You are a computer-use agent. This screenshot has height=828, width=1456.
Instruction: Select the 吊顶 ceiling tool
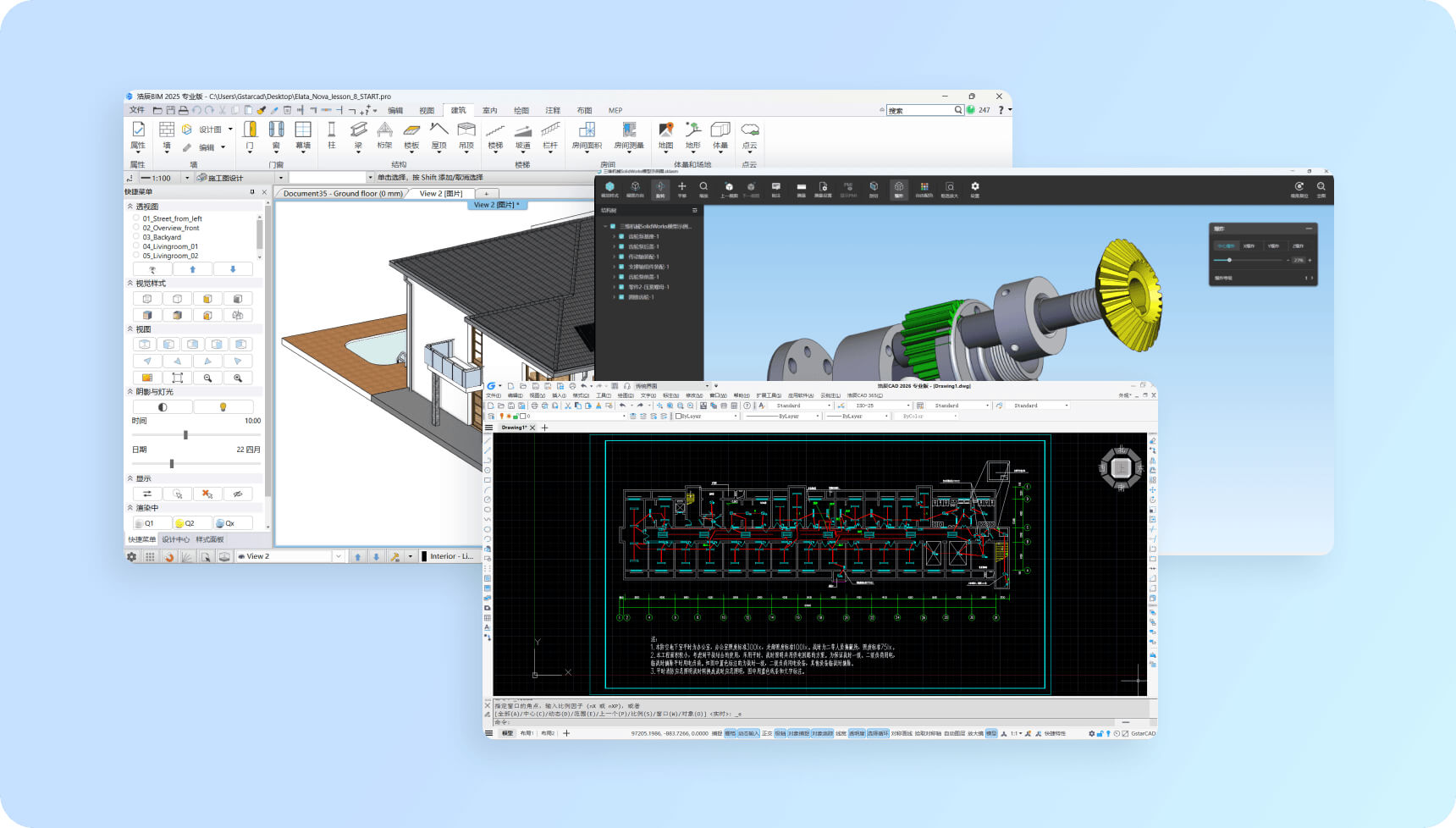click(x=466, y=135)
